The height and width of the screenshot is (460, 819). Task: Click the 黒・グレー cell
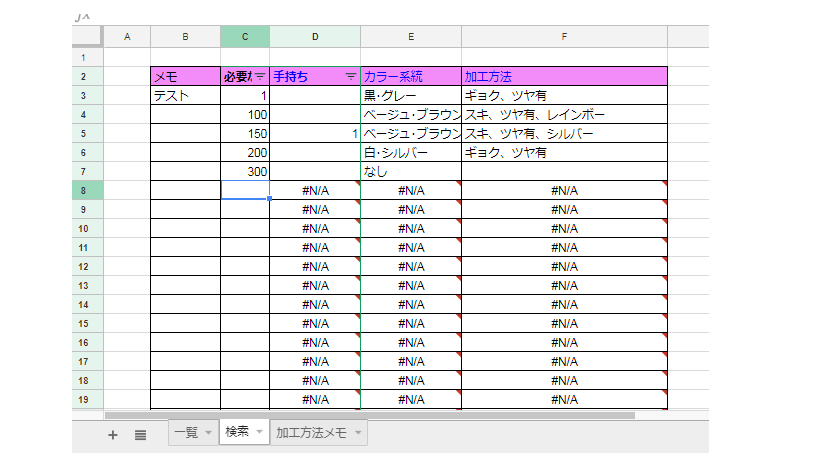411,96
